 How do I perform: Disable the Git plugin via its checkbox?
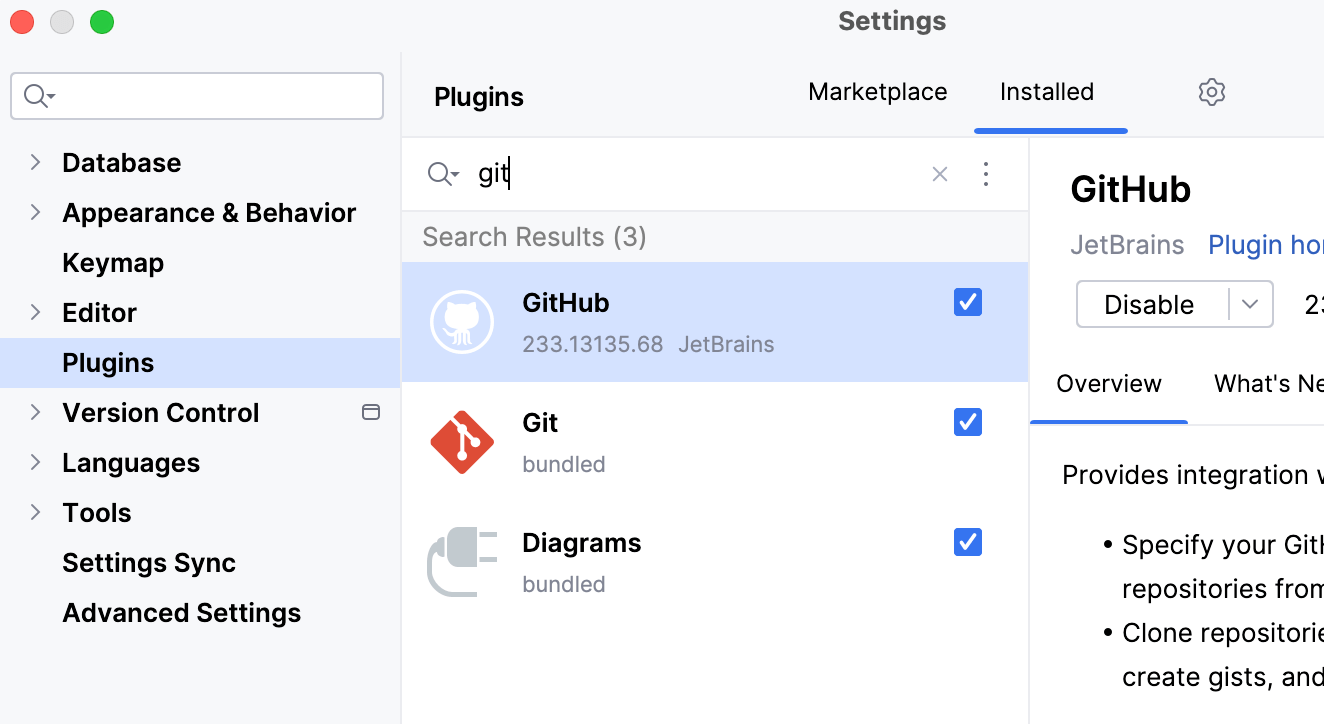tap(967, 421)
